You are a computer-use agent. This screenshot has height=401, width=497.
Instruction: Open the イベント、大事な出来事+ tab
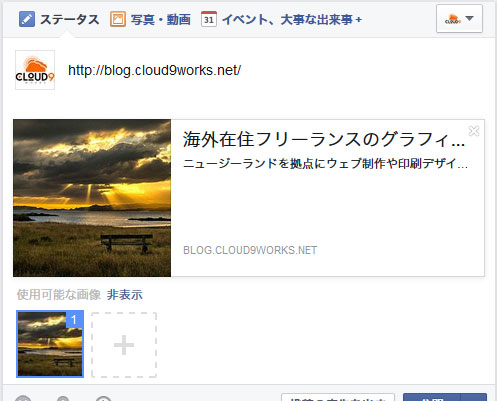pos(282,19)
